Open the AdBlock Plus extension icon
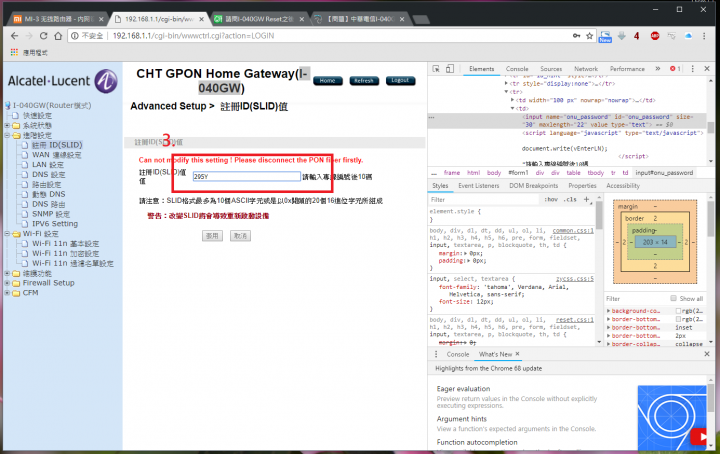720x454 pixels. 655,36
